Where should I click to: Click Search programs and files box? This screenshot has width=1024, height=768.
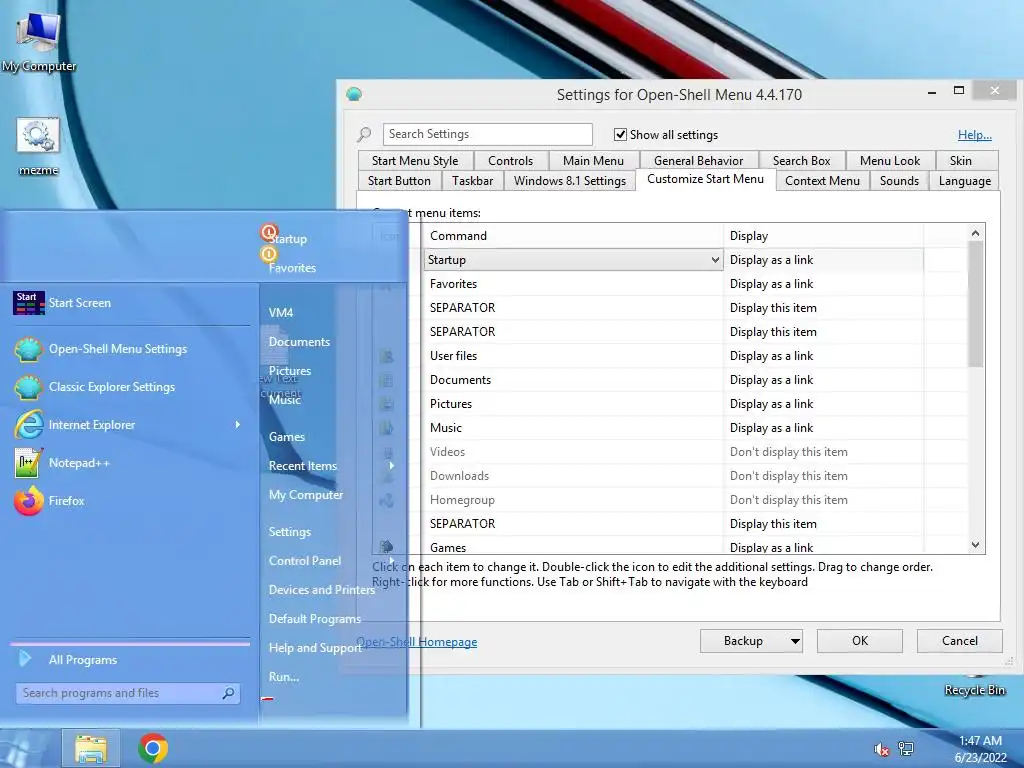pyautogui.click(x=128, y=694)
